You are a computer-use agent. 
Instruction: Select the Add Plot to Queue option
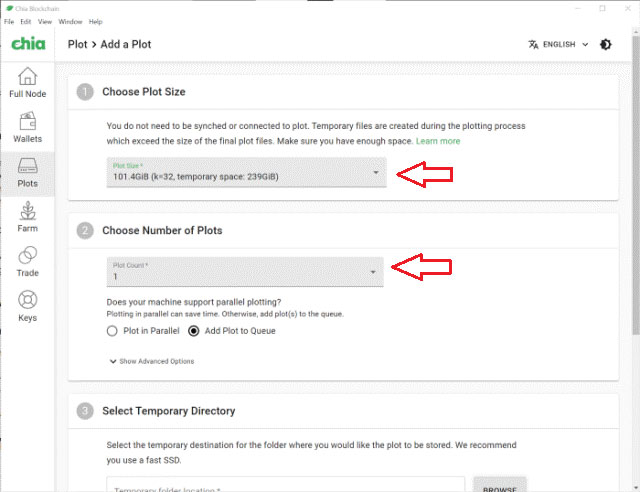tap(193, 331)
